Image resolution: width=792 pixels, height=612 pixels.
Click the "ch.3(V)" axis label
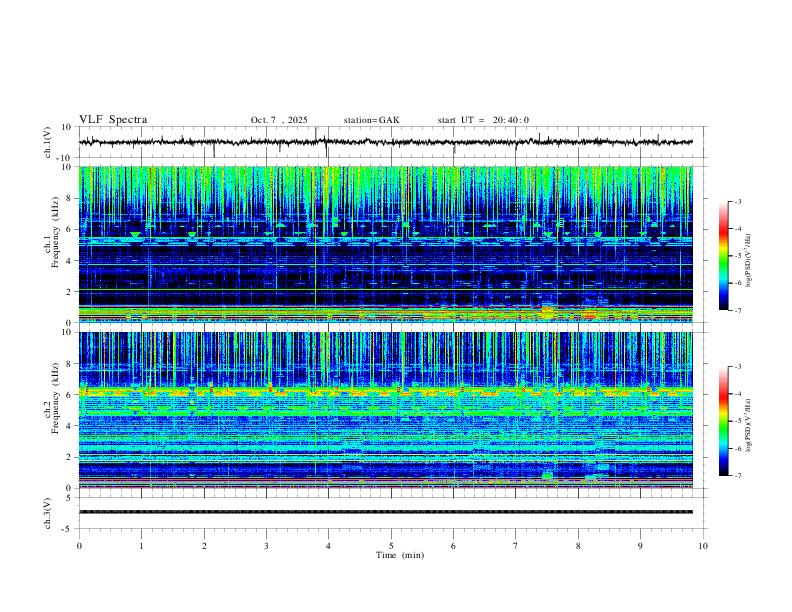coord(48,513)
